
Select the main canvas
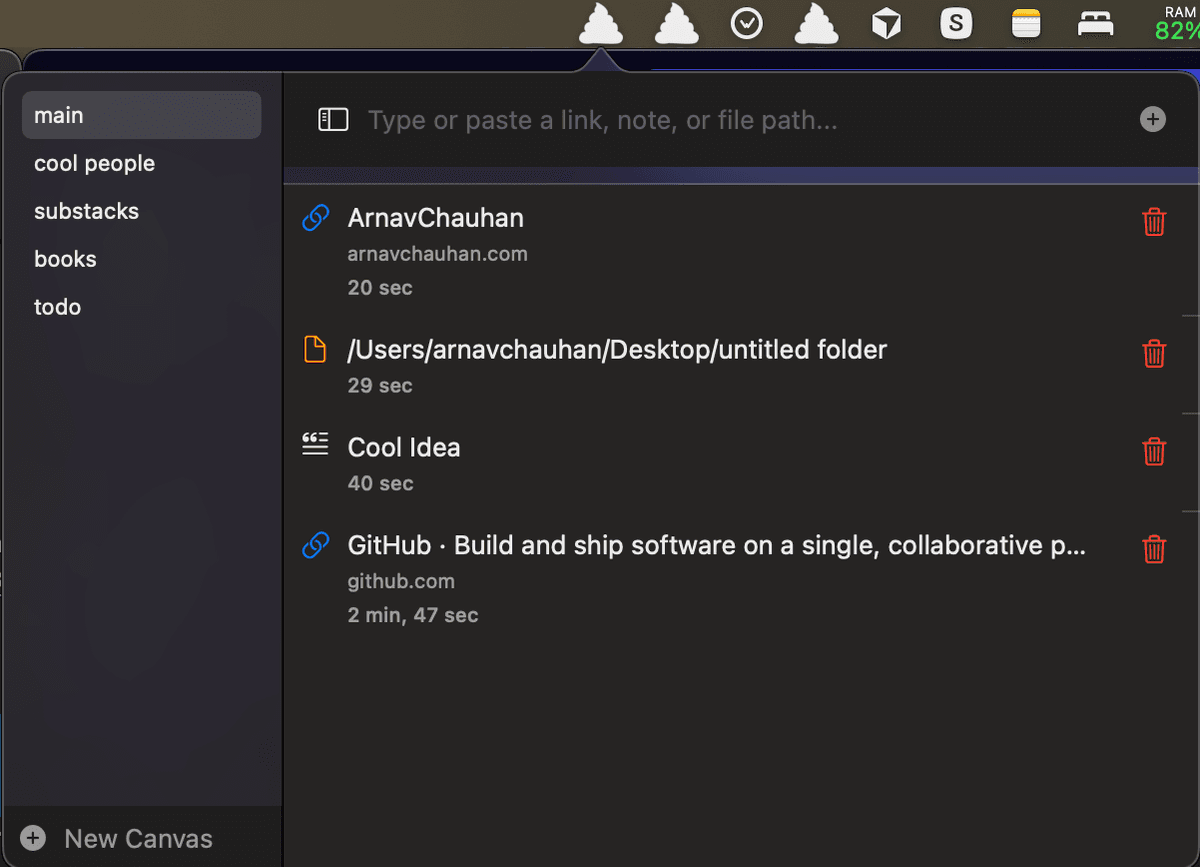pos(141,115)
